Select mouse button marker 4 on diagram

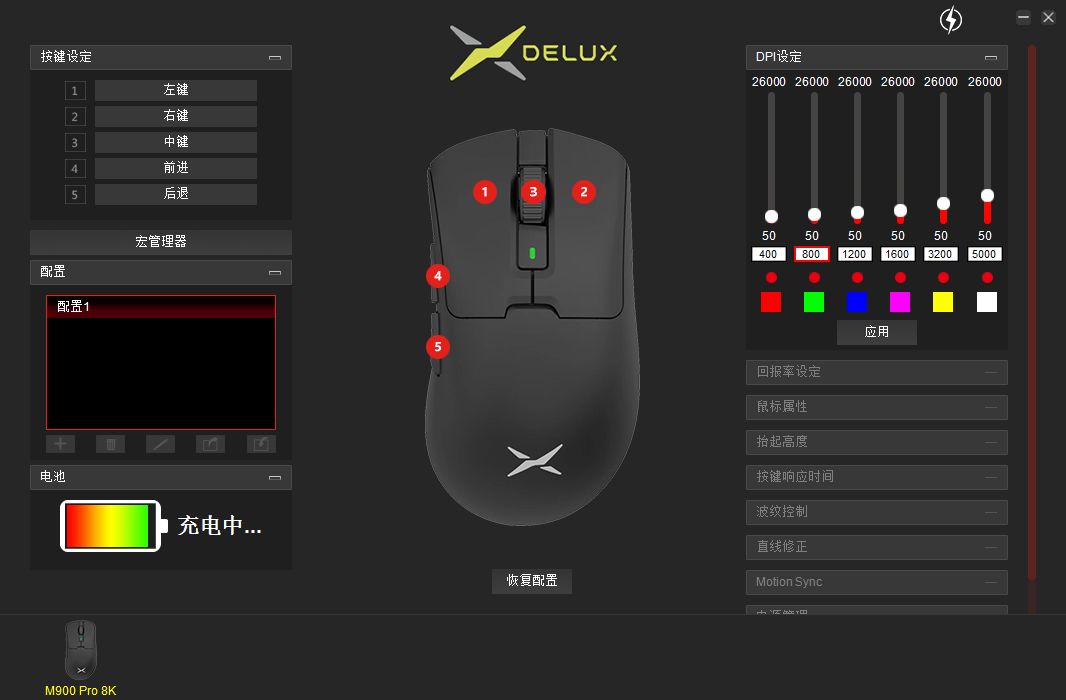pos(438,276)
